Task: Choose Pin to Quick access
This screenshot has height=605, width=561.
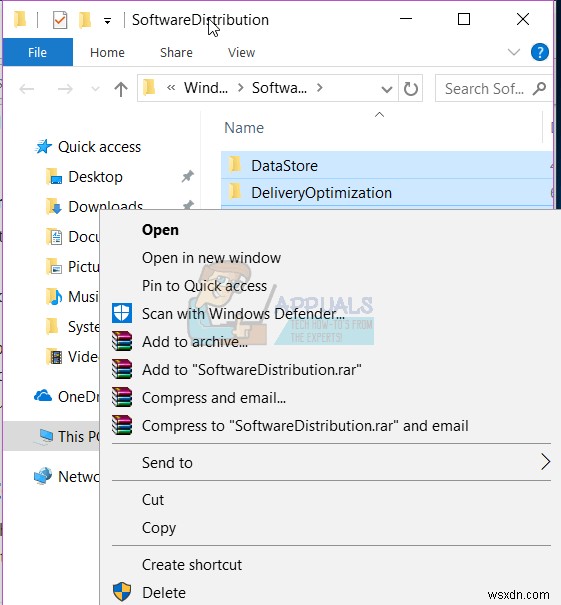Action: click(x=204, y=286)
